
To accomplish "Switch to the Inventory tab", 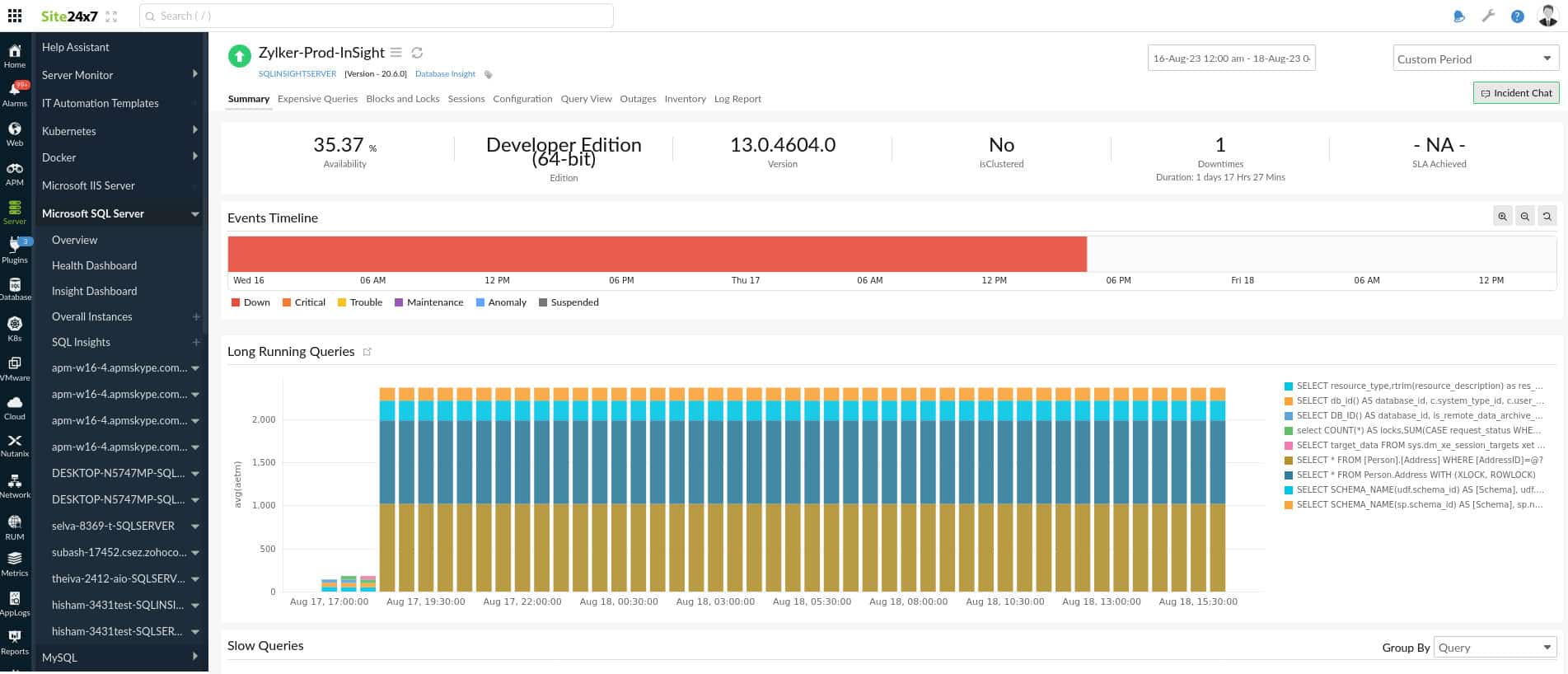I will pyautogui.click(x=685, y=99).
